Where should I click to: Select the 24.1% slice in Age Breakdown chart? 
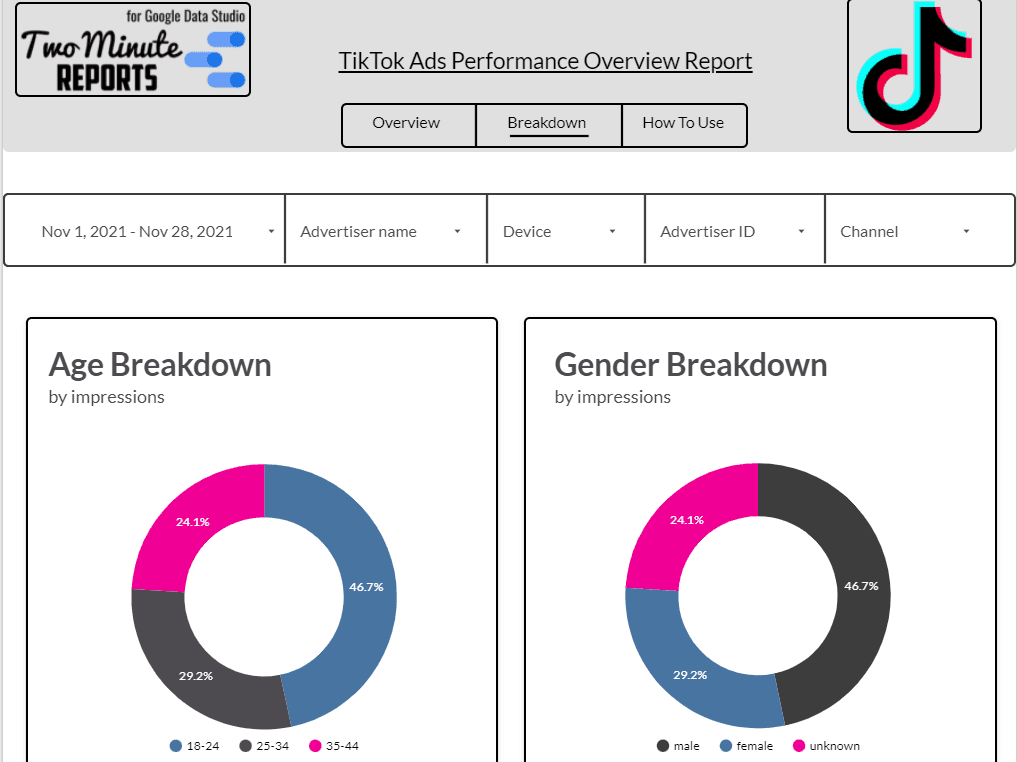(193, 523)
